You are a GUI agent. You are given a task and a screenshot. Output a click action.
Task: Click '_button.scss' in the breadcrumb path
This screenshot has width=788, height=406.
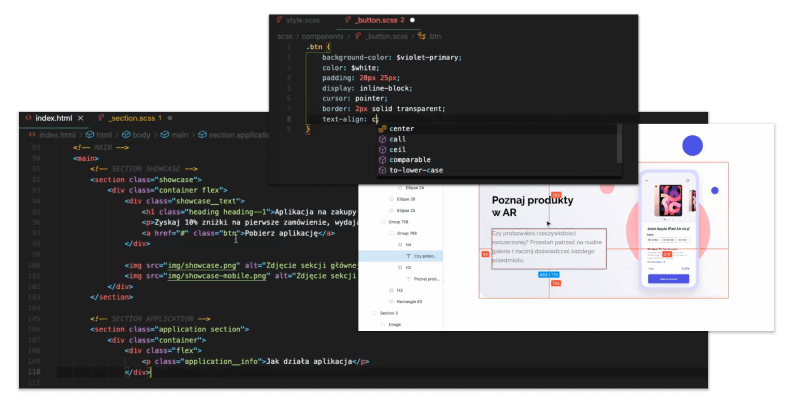point(386,36)
